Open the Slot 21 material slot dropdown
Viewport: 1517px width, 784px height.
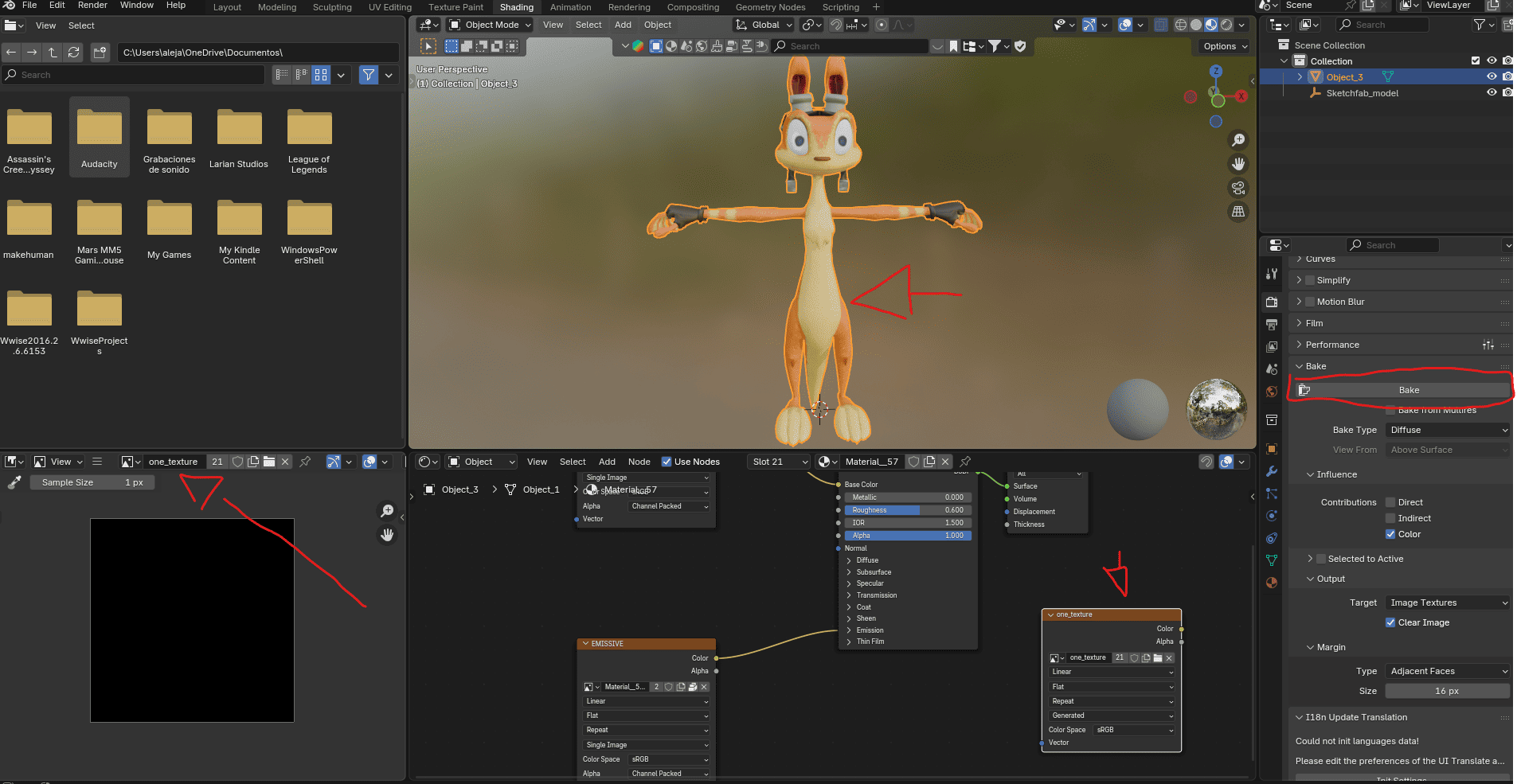pos(779,462)
